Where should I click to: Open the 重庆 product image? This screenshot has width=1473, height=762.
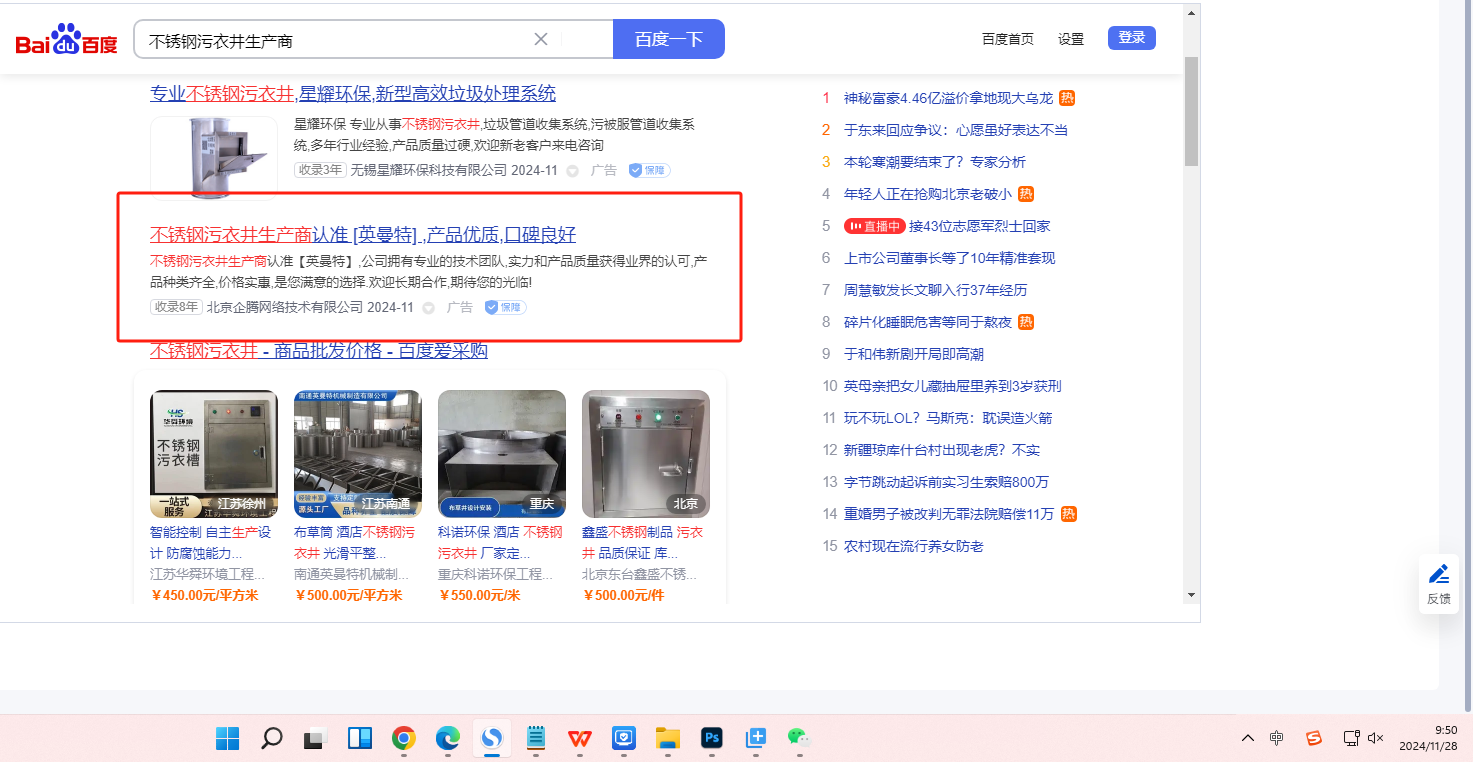502,454
